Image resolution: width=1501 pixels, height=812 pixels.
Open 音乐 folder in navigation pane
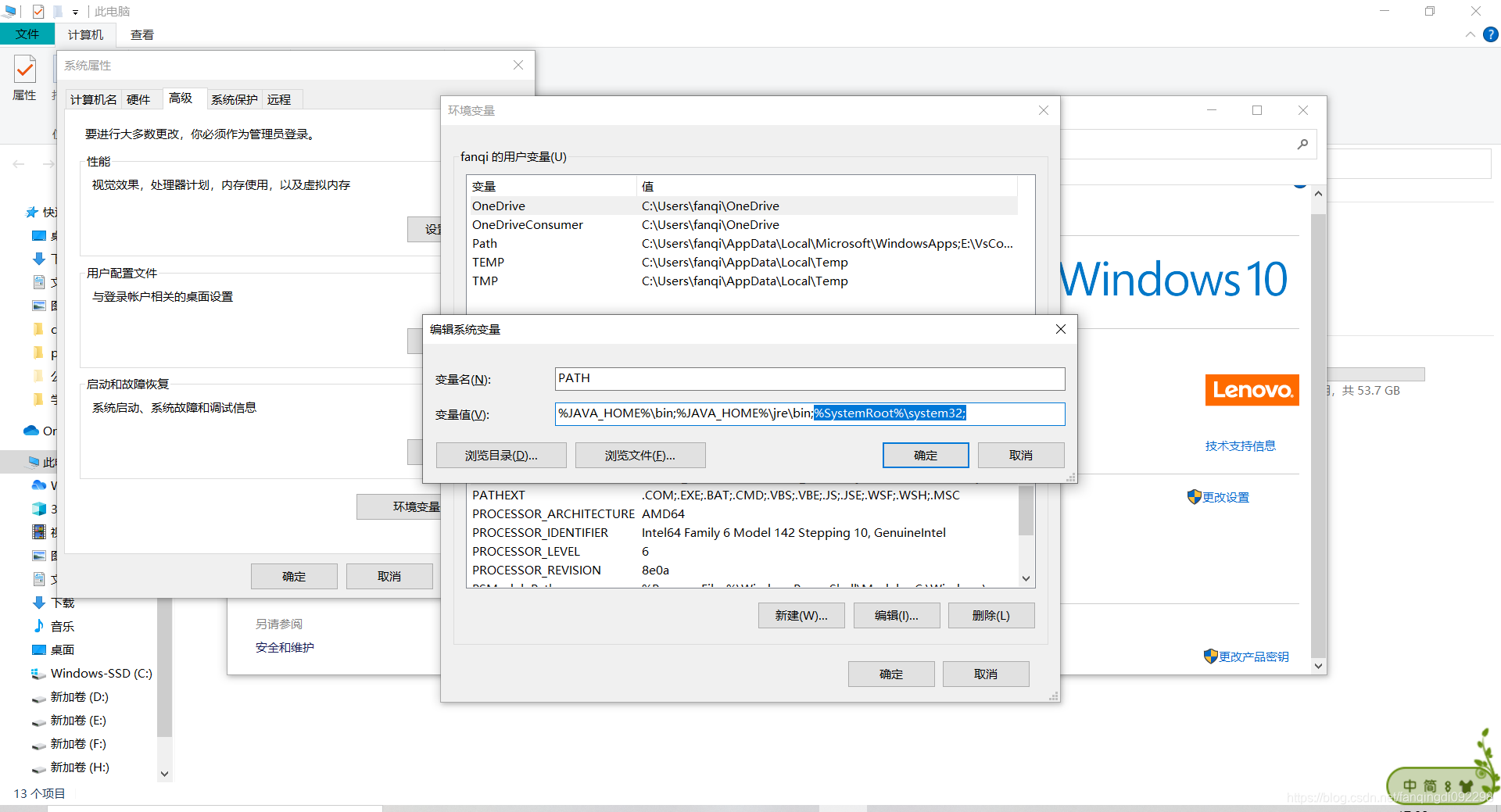point(63,626)
